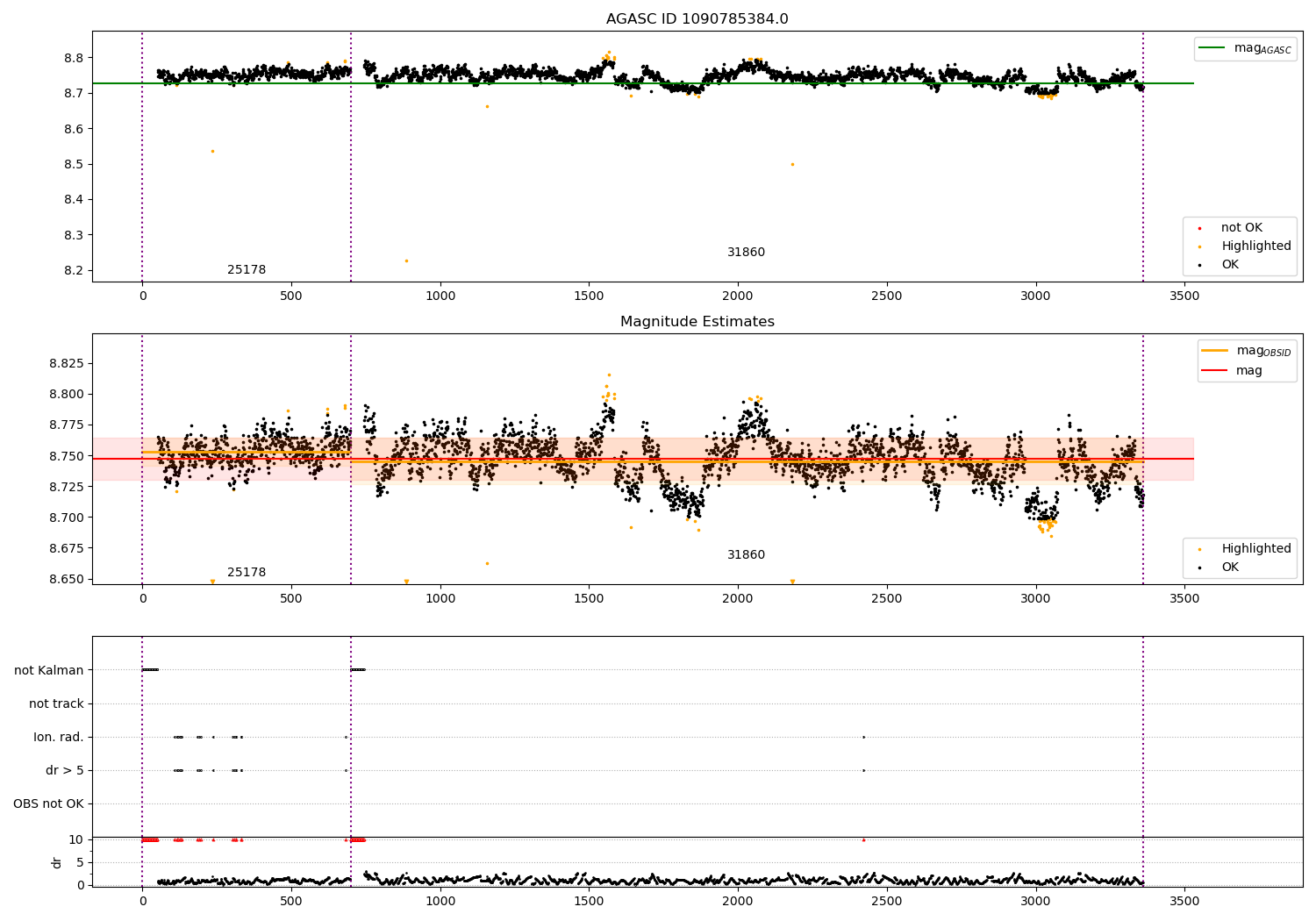Click the 2500 x-tick under the bottom plot
Image resolution: width=1316 pixels, height=921 pixels.
point(887,901)
